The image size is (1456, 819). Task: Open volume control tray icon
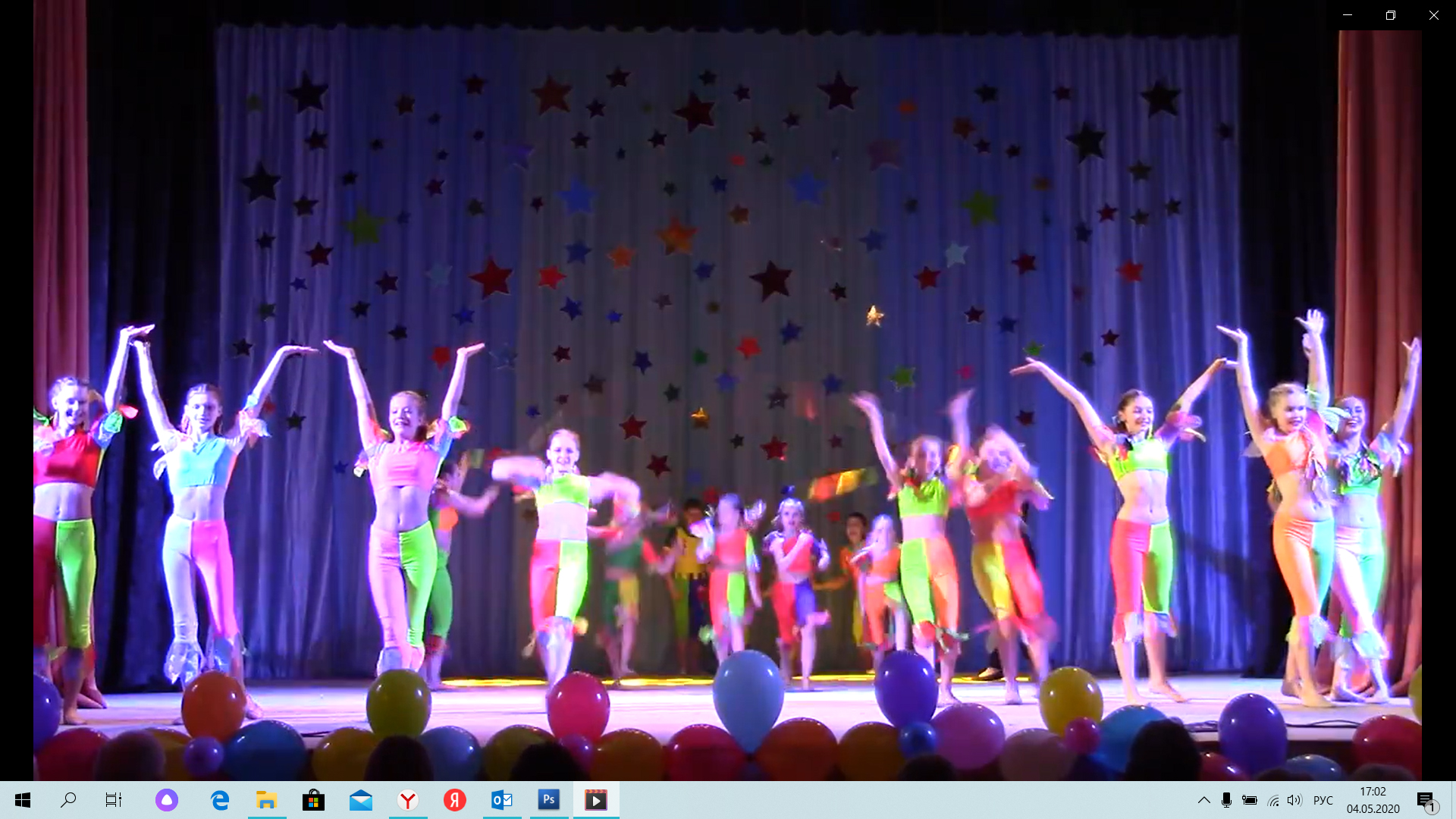[x=1294, y=800]
